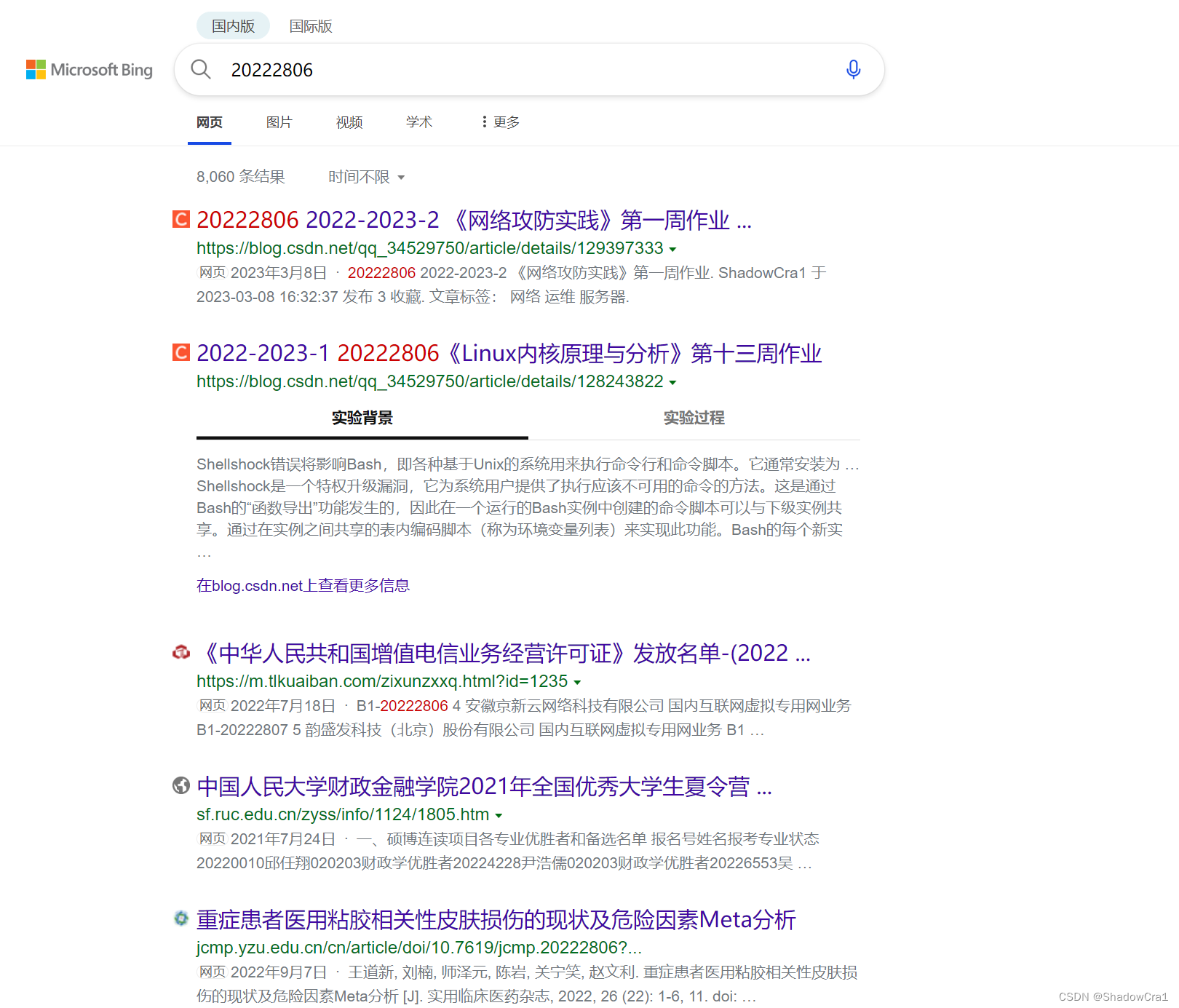Screen dimensions: 1179x1008
Task: Open the 更多 menu
Action: coord(499,122)
